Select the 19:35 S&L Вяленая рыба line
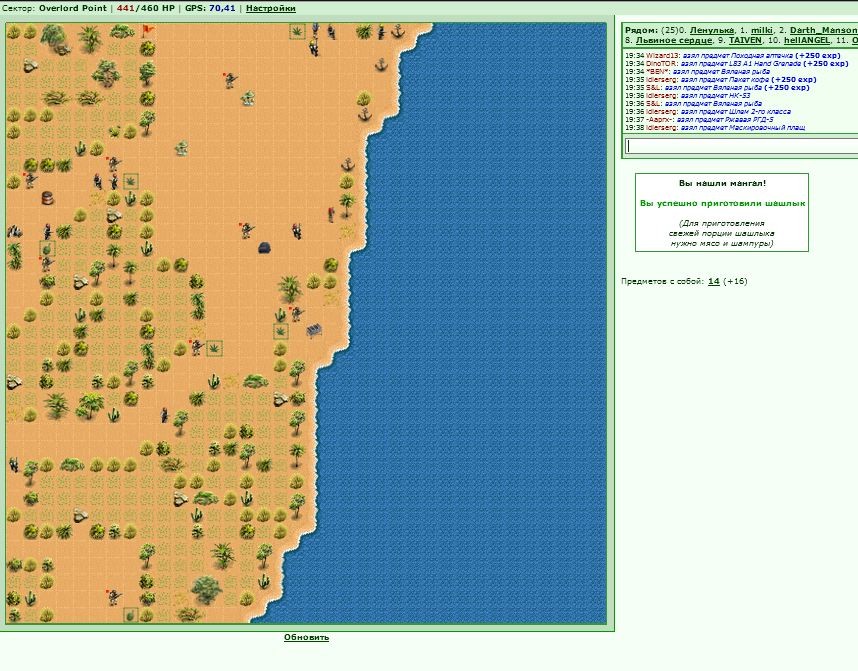 coord(717,88)
